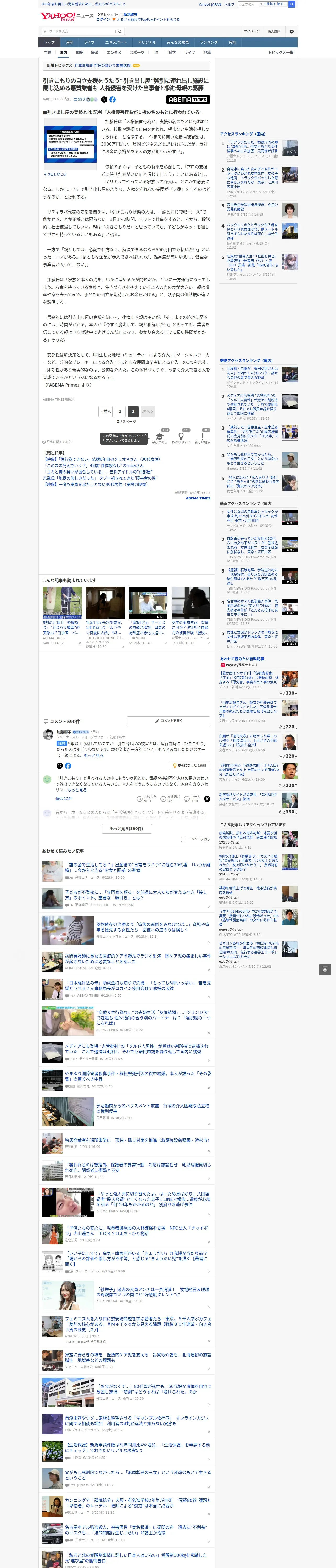Open the エキスパート tab
The height and width of the screenshot is (1568, 336).
(x=116, y=43)
